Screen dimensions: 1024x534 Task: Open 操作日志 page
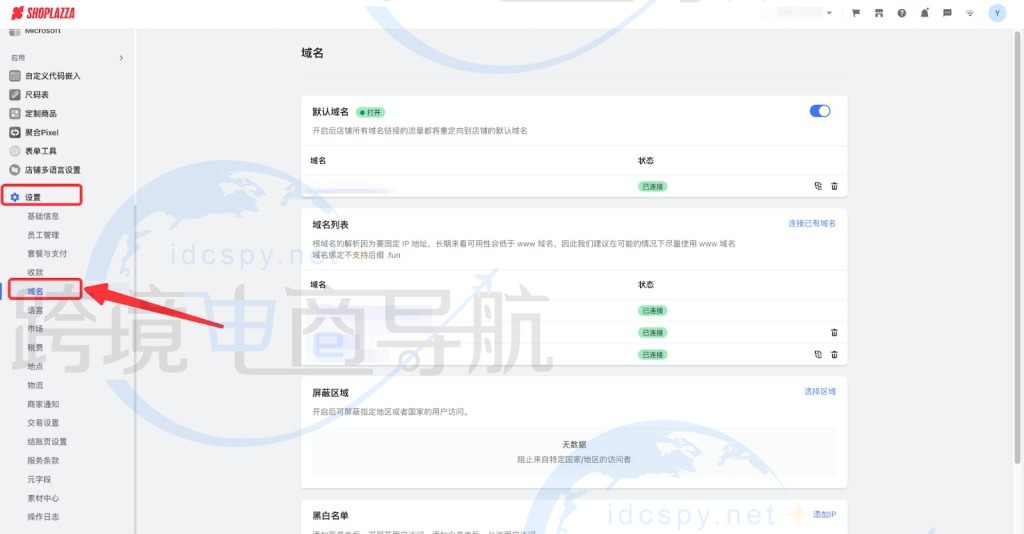(43, 516)
